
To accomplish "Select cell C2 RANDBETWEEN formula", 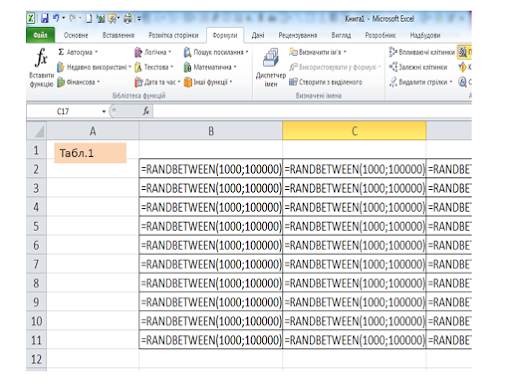I will 354,169.
